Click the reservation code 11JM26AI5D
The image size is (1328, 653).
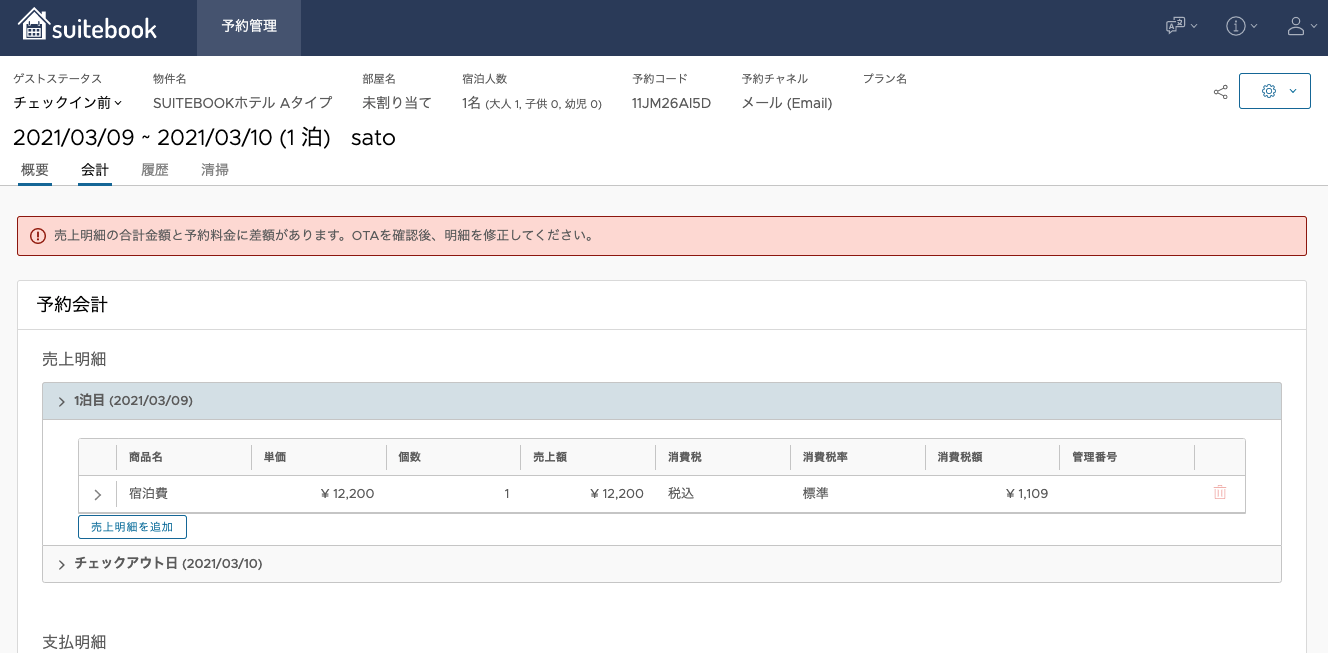tap(671, 103)
